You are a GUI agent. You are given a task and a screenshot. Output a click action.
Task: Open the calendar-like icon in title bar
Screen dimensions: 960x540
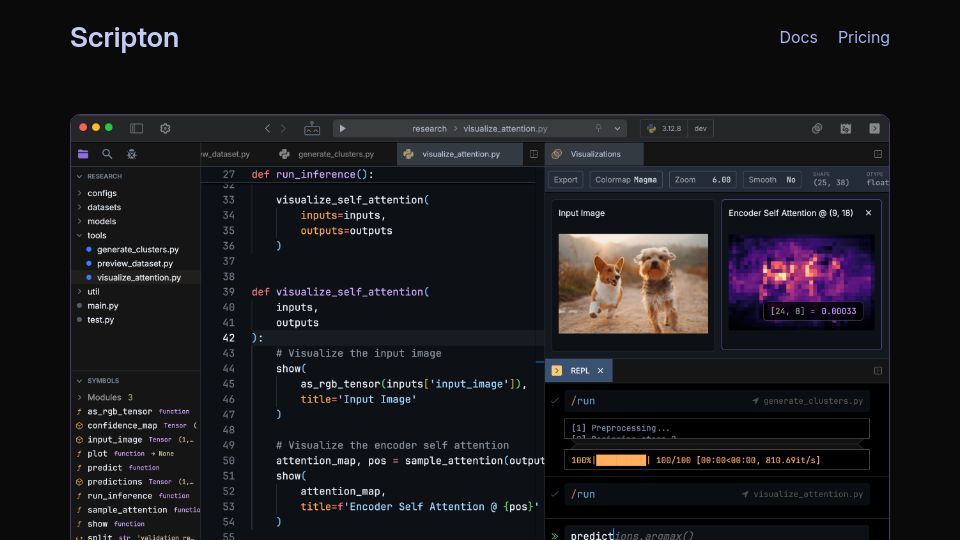(846, 128)
